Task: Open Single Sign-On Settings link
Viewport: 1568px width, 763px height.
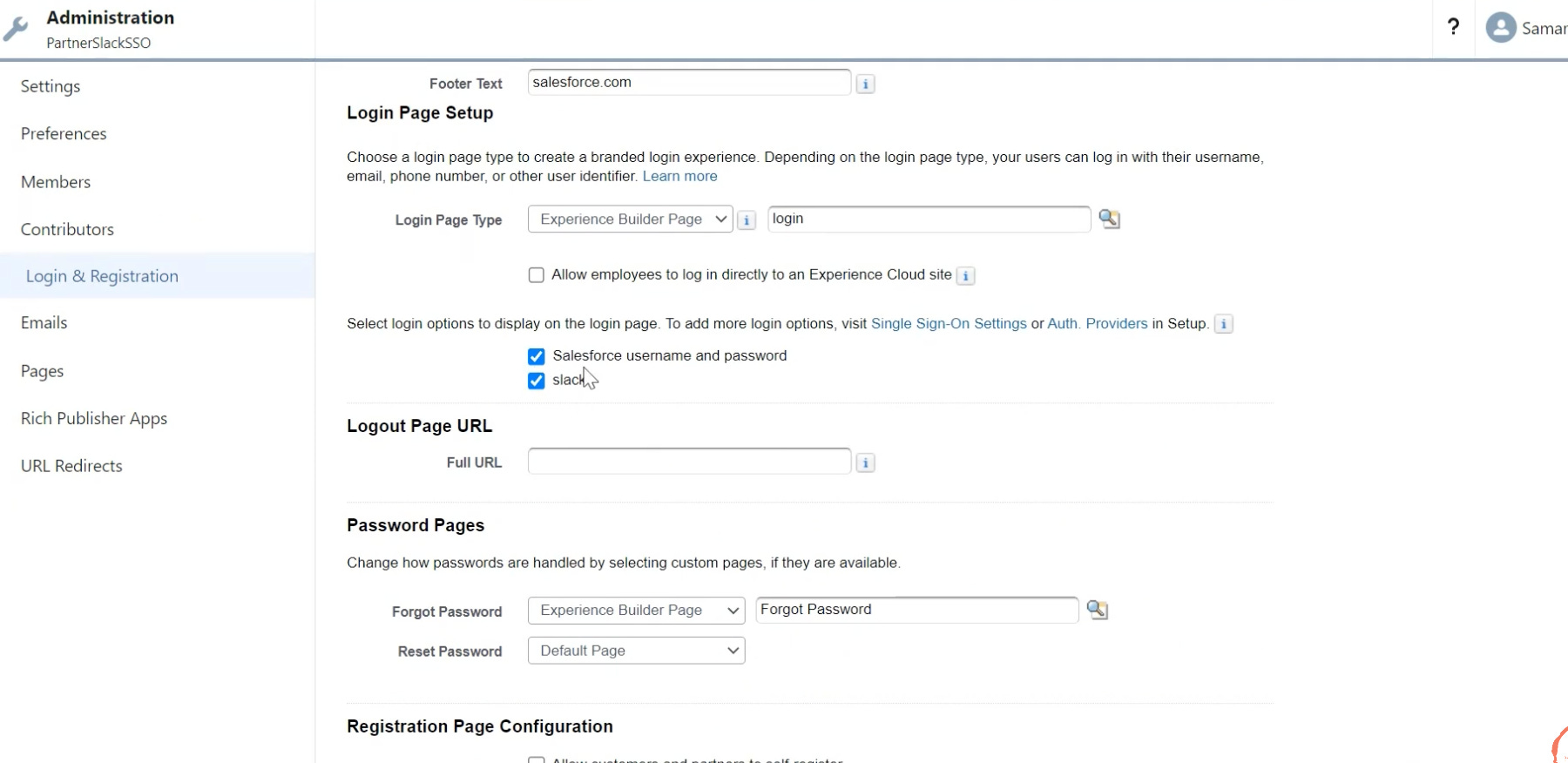Action: pyautogui.click(x=949, y=323)
